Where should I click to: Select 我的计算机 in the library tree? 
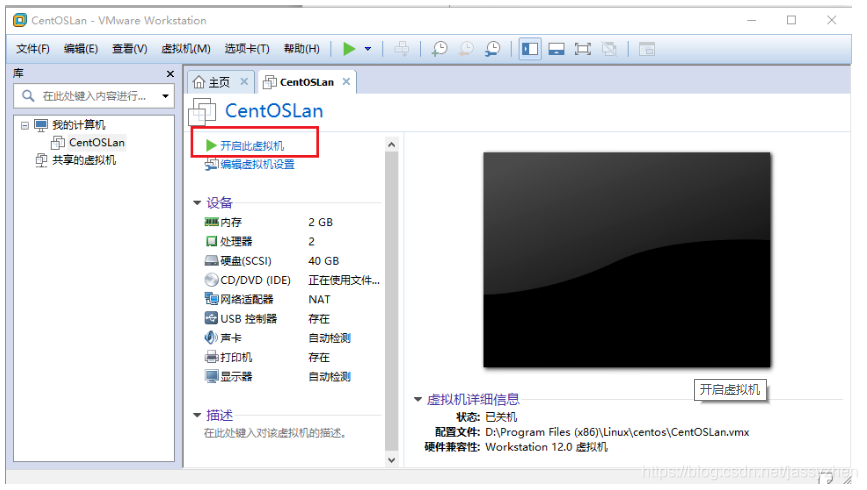point(78,125)
